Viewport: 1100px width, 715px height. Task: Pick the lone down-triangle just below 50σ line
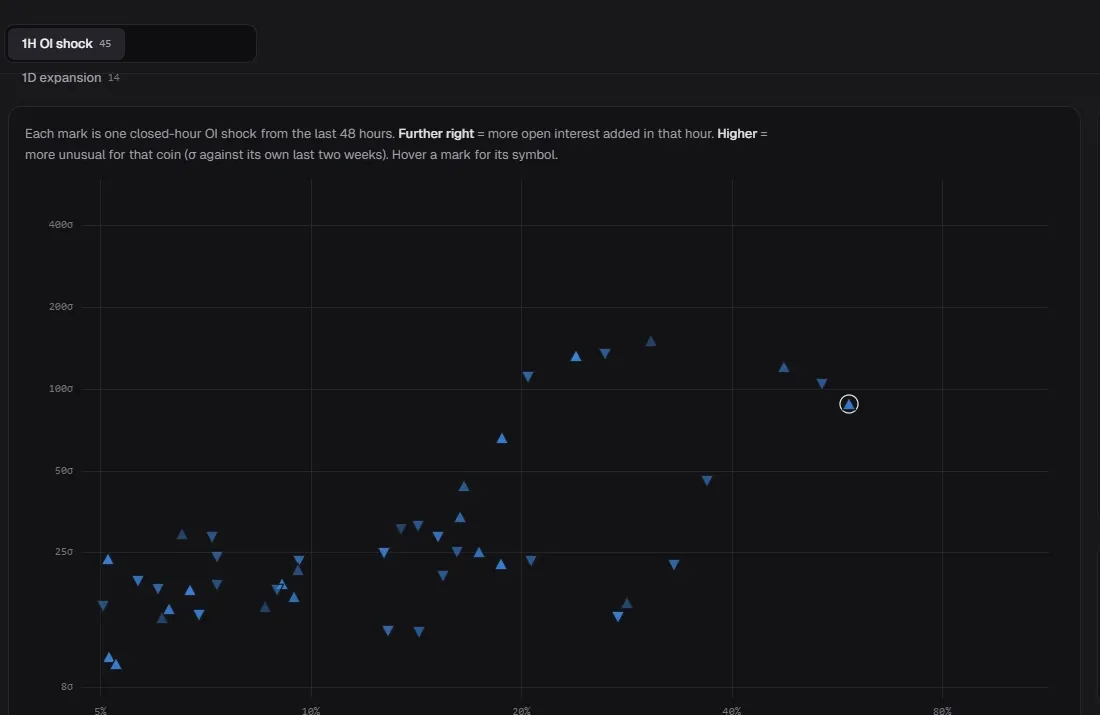tap(707, 481)
